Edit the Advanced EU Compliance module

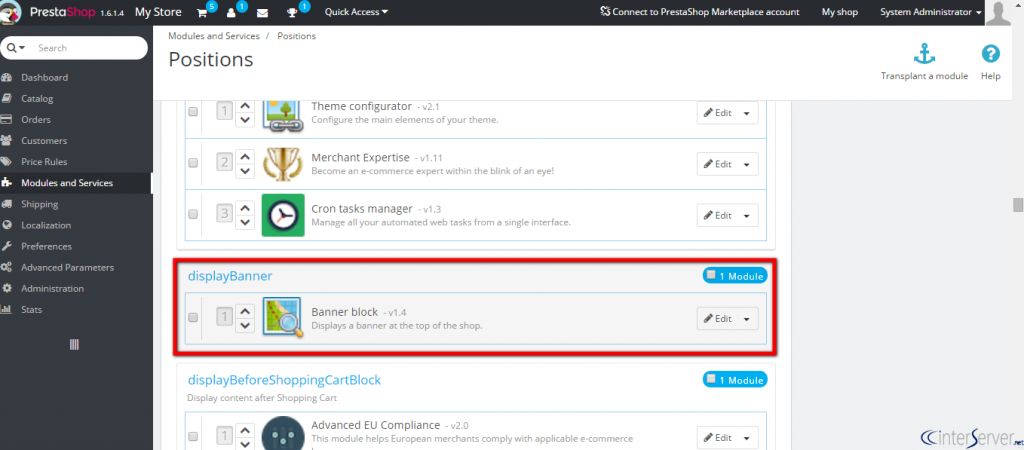(718, 438)
